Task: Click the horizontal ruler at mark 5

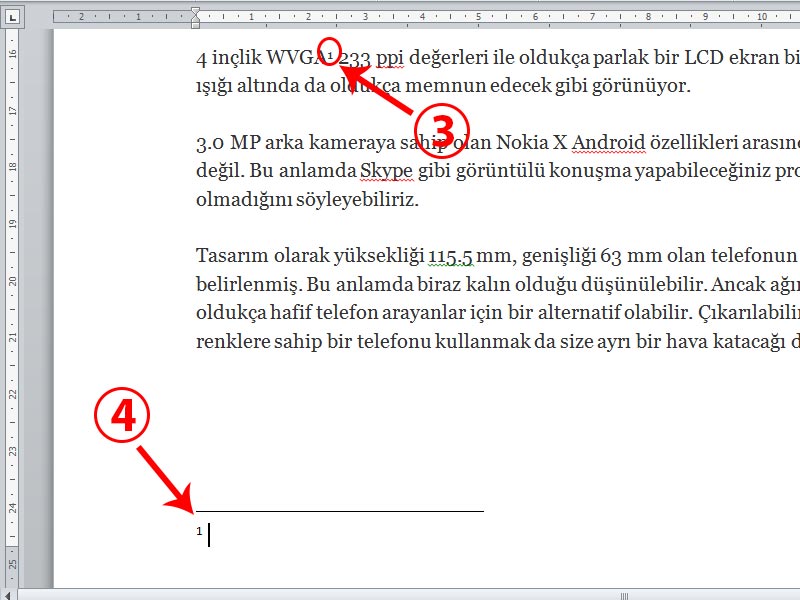Action: 478,16
